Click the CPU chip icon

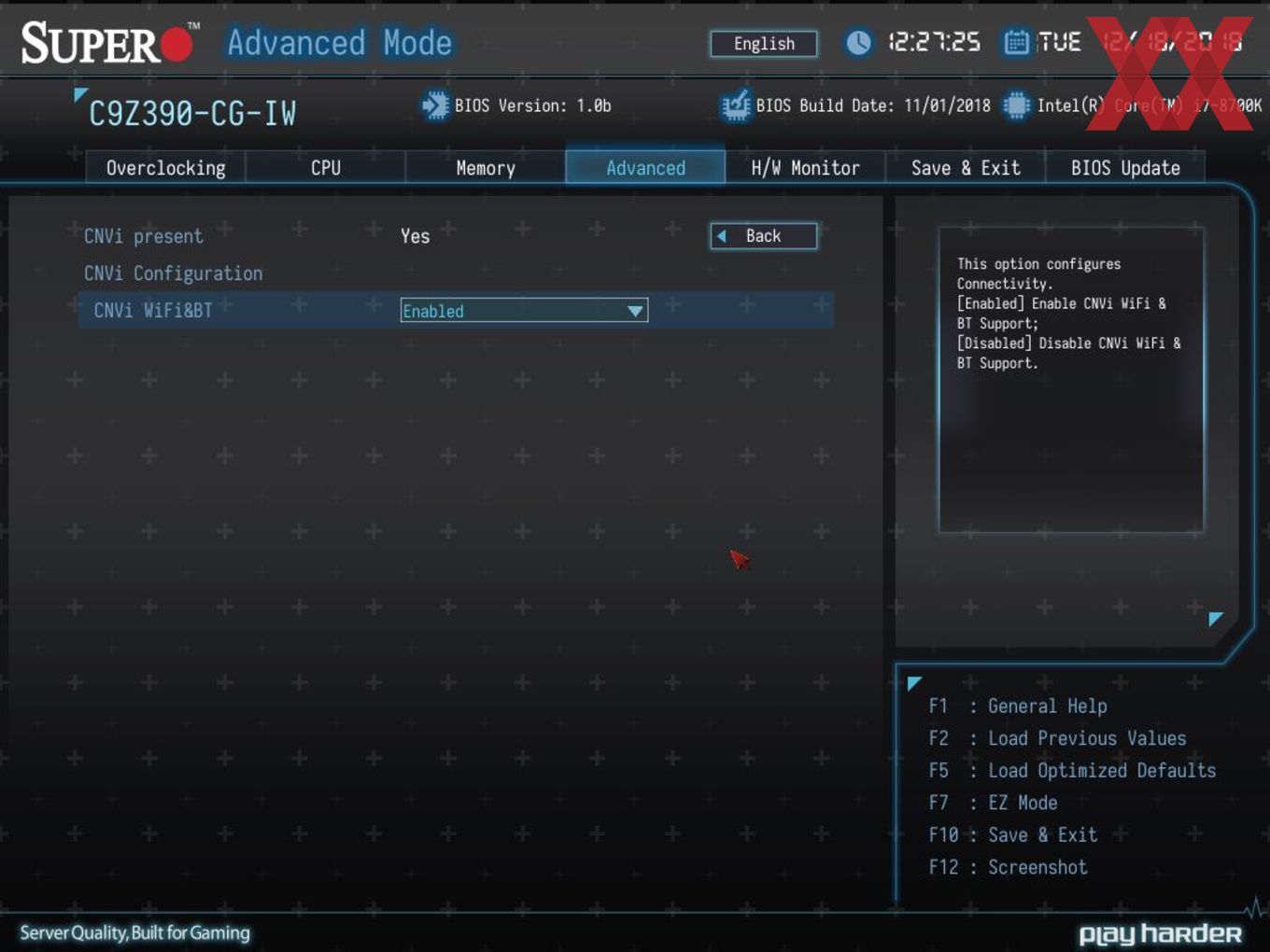coord(1016,105)
